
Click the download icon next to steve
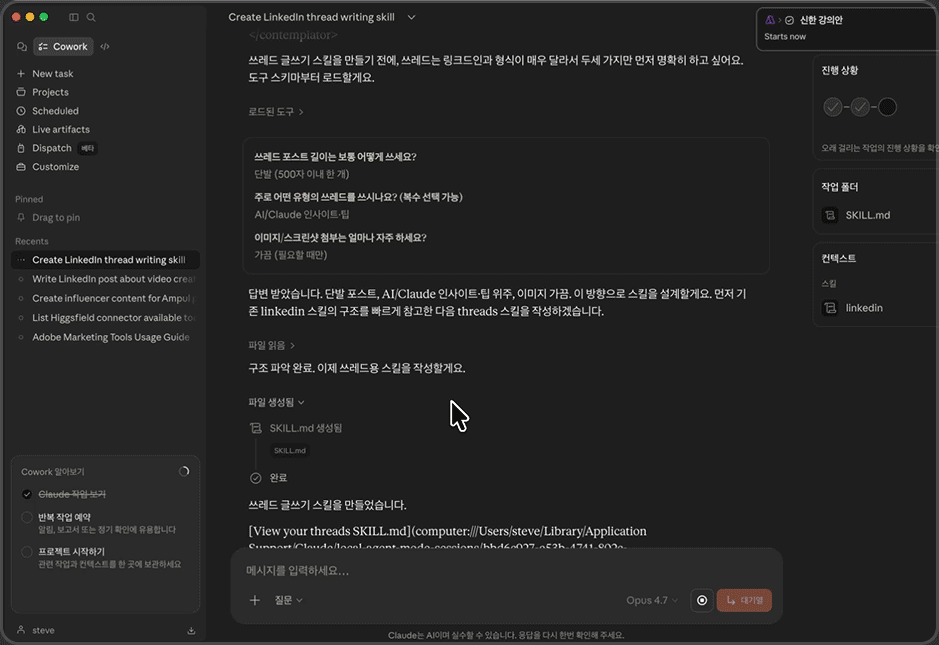click(191, 630)
